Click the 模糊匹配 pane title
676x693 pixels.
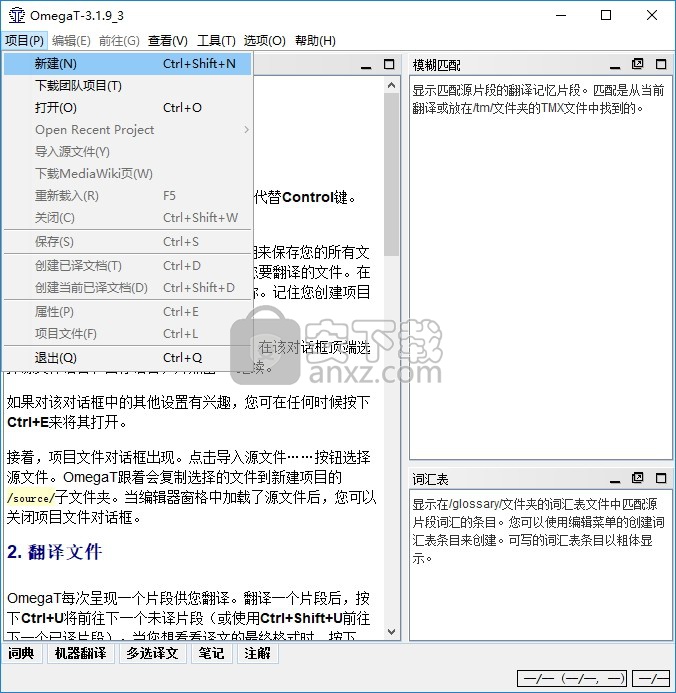(437, 65)
